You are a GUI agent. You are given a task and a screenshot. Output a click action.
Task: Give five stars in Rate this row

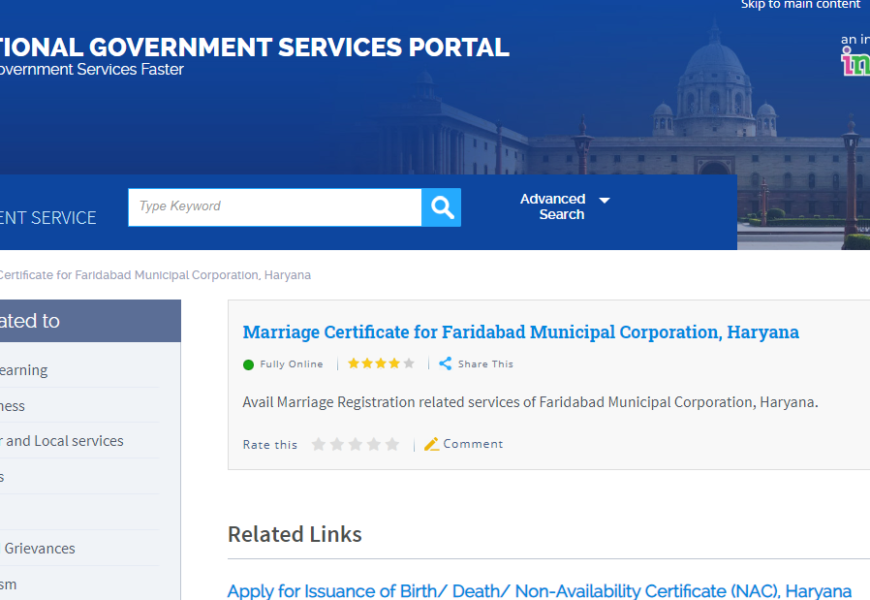pos(392,444)
